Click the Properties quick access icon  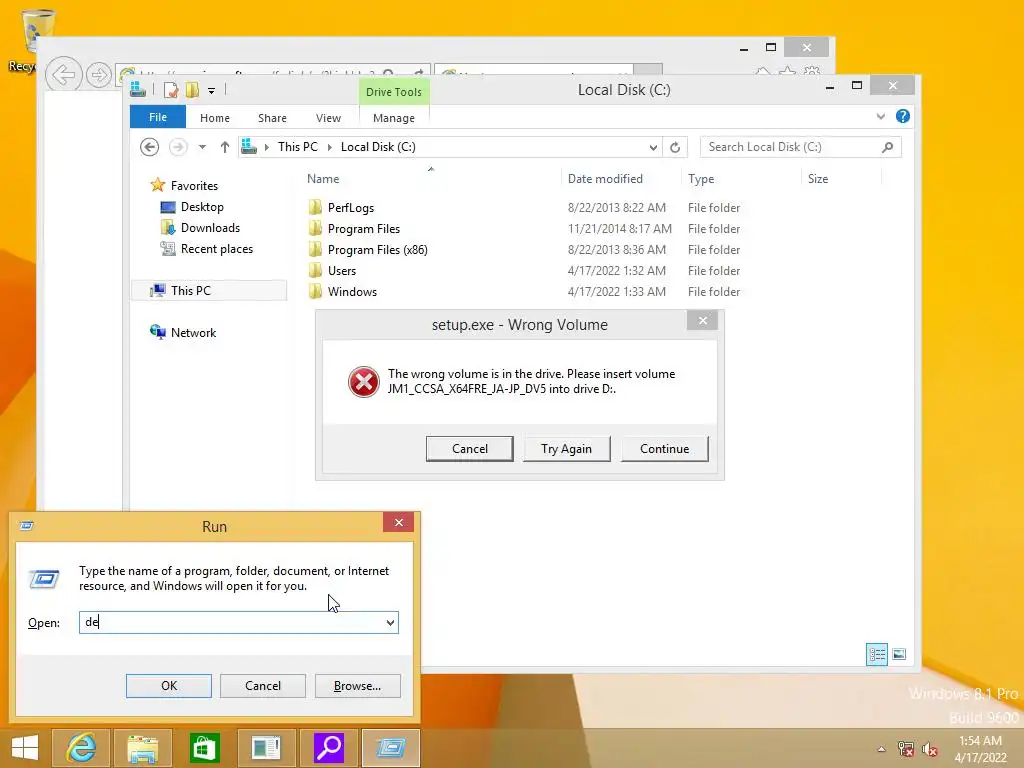pos(171,90)
